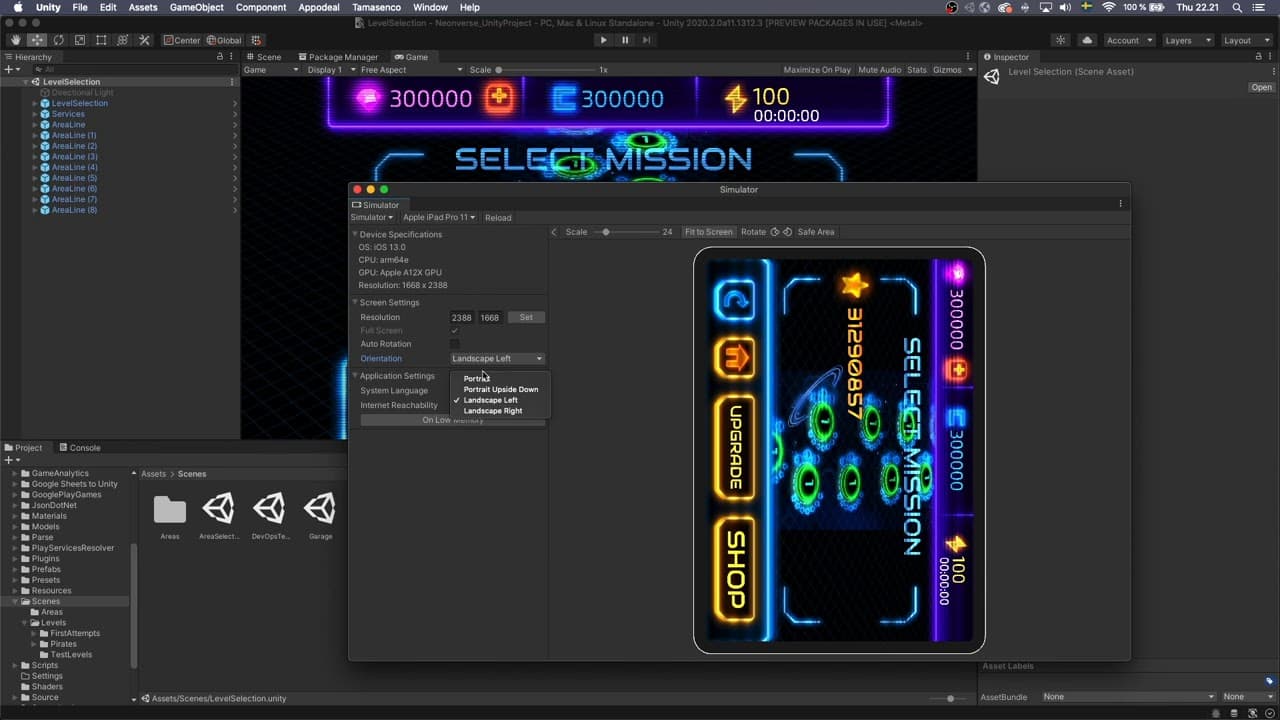Click the Open button in Inspector
The height and width of the screenshot is (720, 1280).
coord(1262,87)
